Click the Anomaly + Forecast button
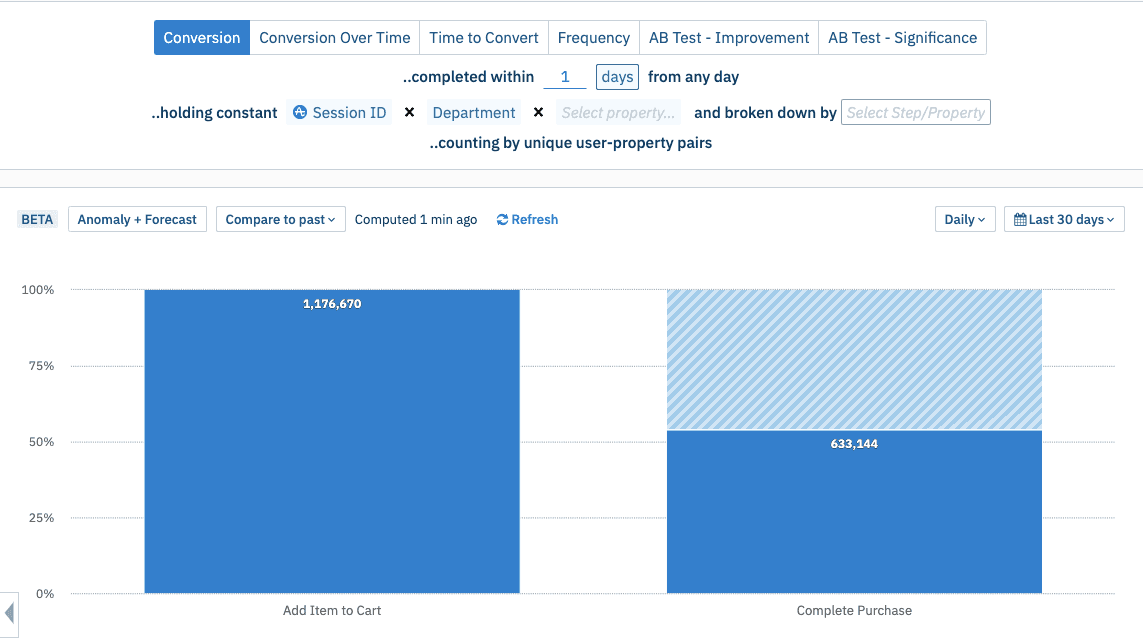 coord(137,219)
